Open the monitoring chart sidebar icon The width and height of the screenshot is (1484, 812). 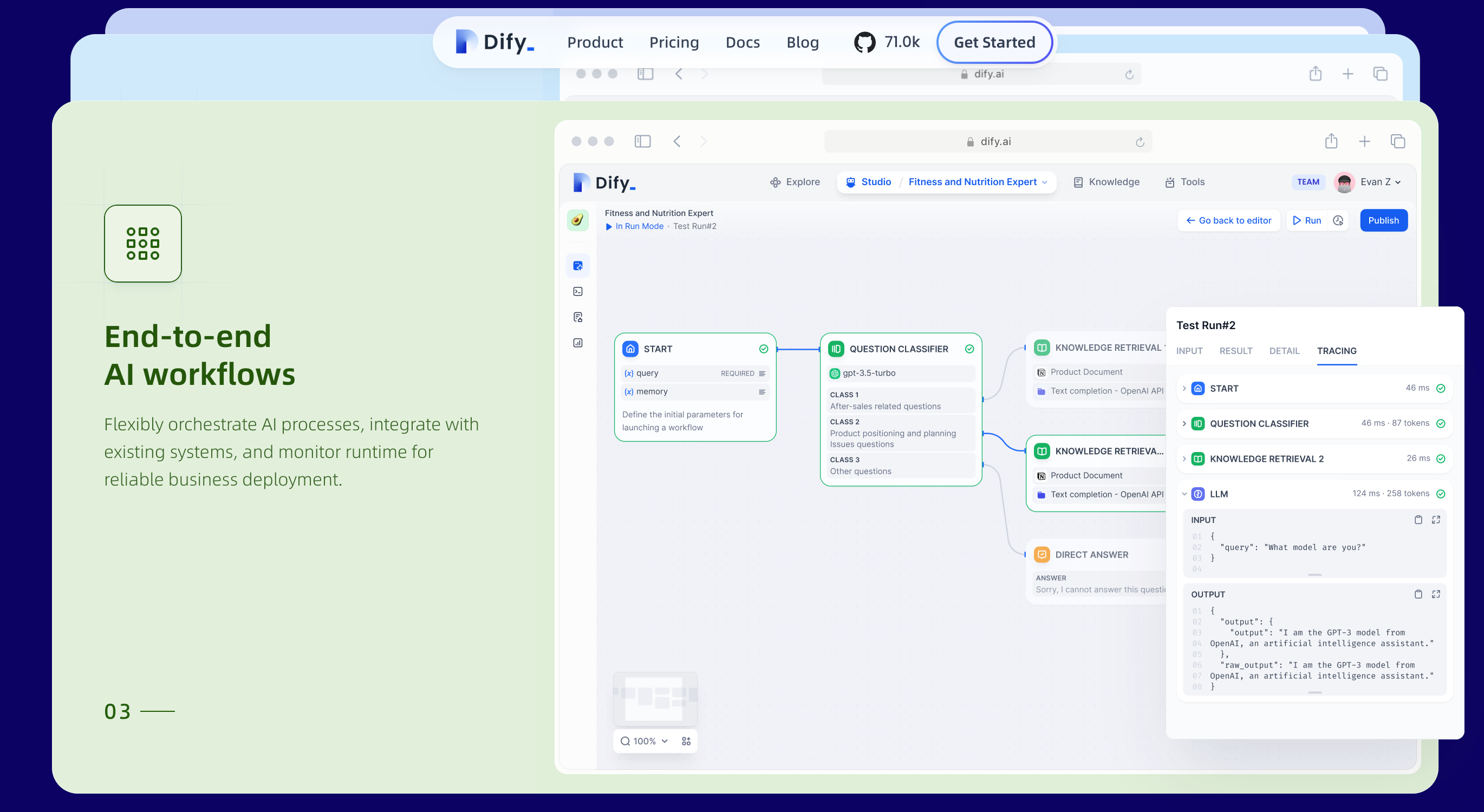tap(578, 343)
